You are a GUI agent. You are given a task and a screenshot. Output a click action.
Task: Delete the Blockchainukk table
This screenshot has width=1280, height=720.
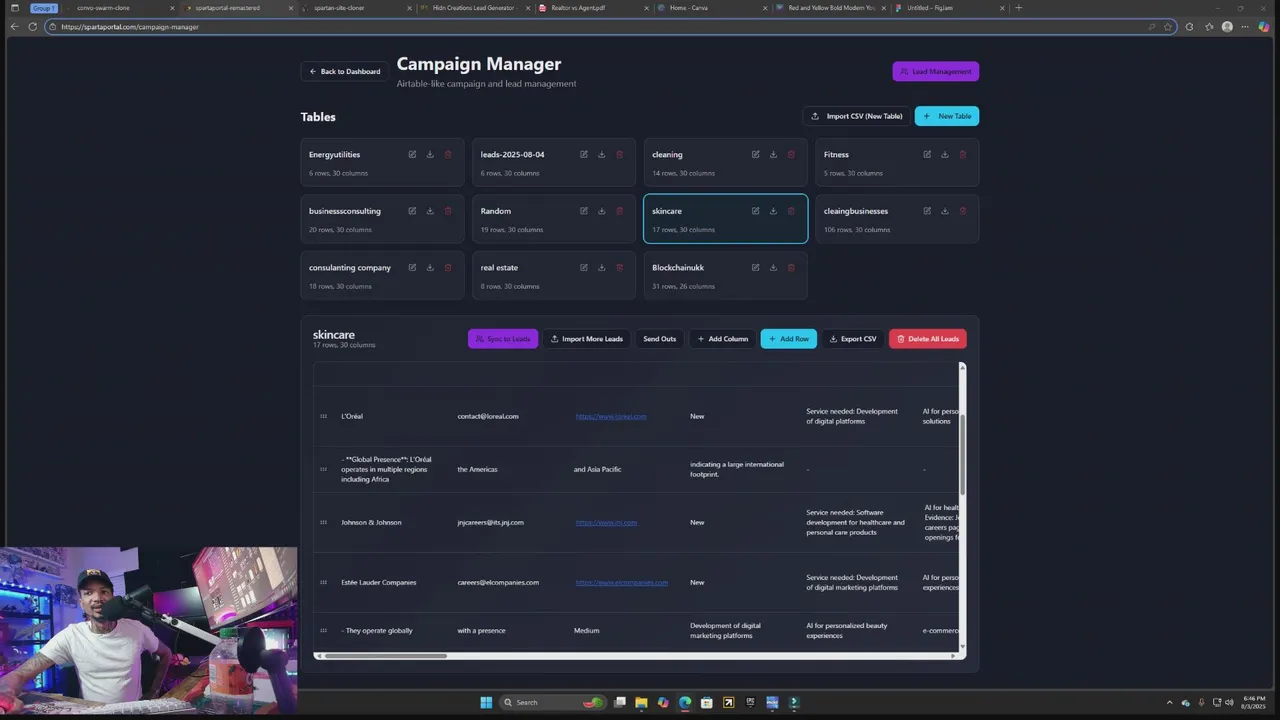(x=791, y=267)
